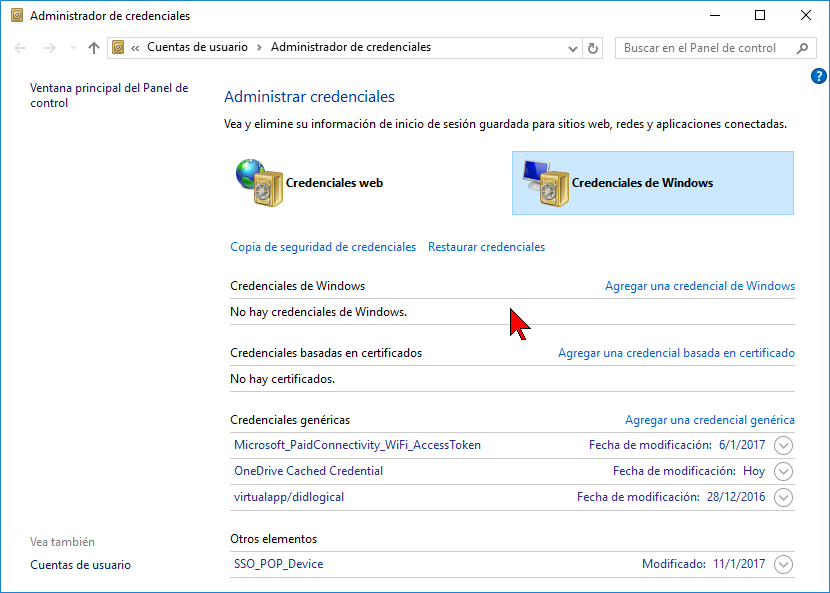Image resolution: width=830 pixels, height=593 pixels.
Task: Click the No hay credenciales de Windows text
Action: 319,312
